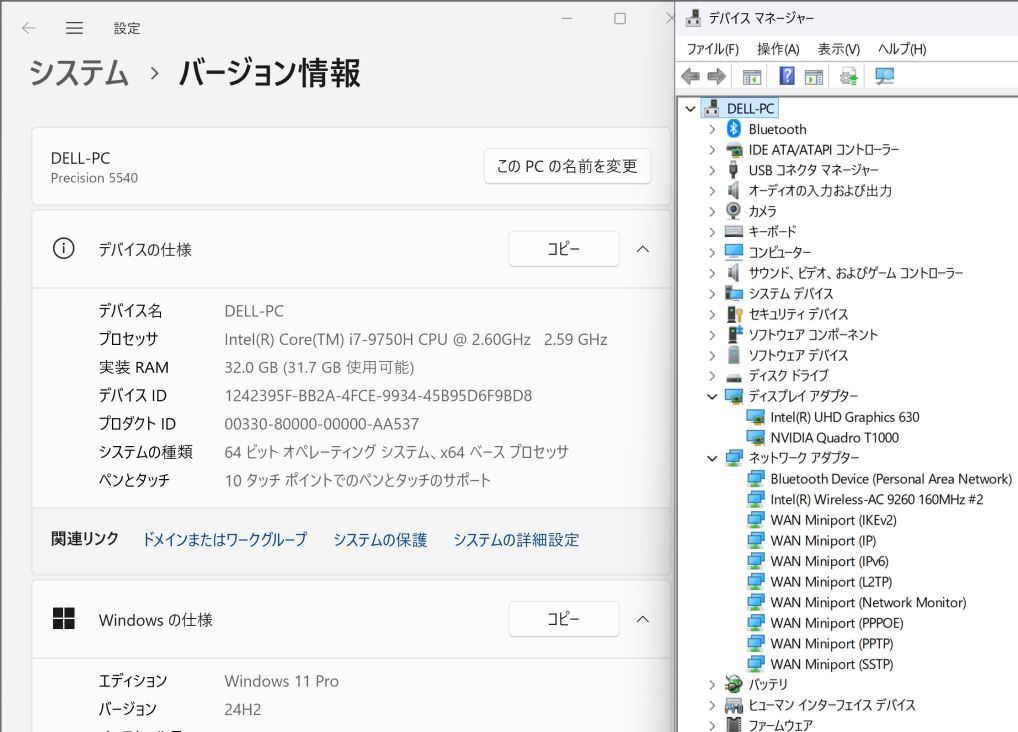The image size is (1018, 732).
Task: Expand the サウンド、ビデオ、およびゲーム コントローラー category
Action: pos(712,273)
